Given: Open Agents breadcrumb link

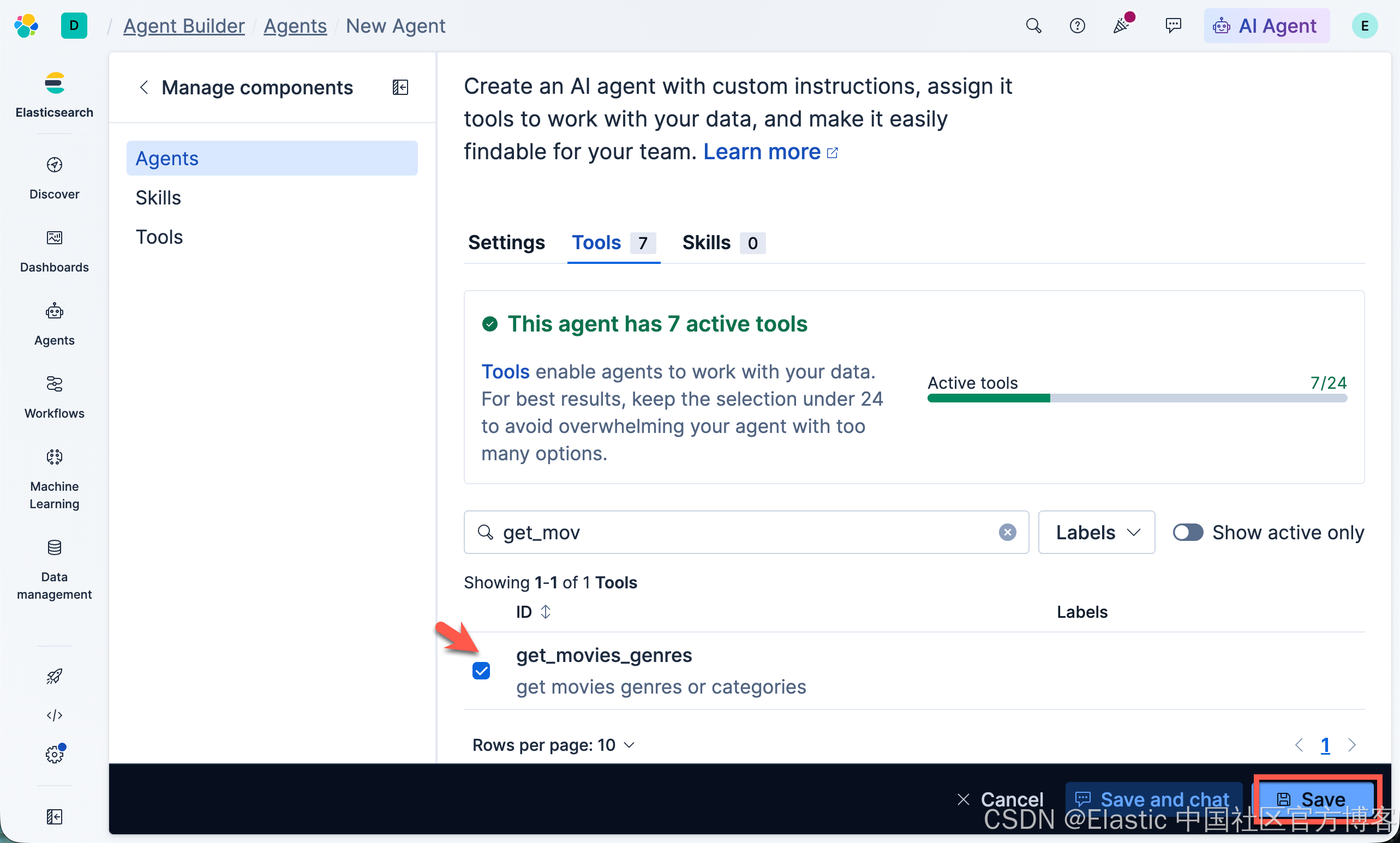Looking at the screenshot, I should [295, 26].
